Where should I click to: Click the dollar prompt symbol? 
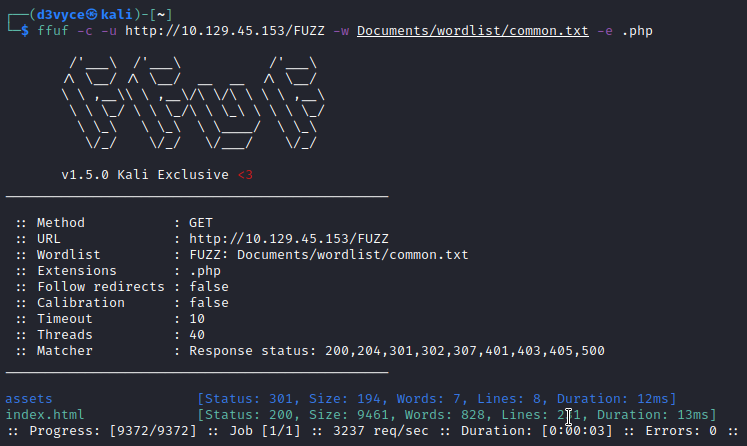pos(25,32)
